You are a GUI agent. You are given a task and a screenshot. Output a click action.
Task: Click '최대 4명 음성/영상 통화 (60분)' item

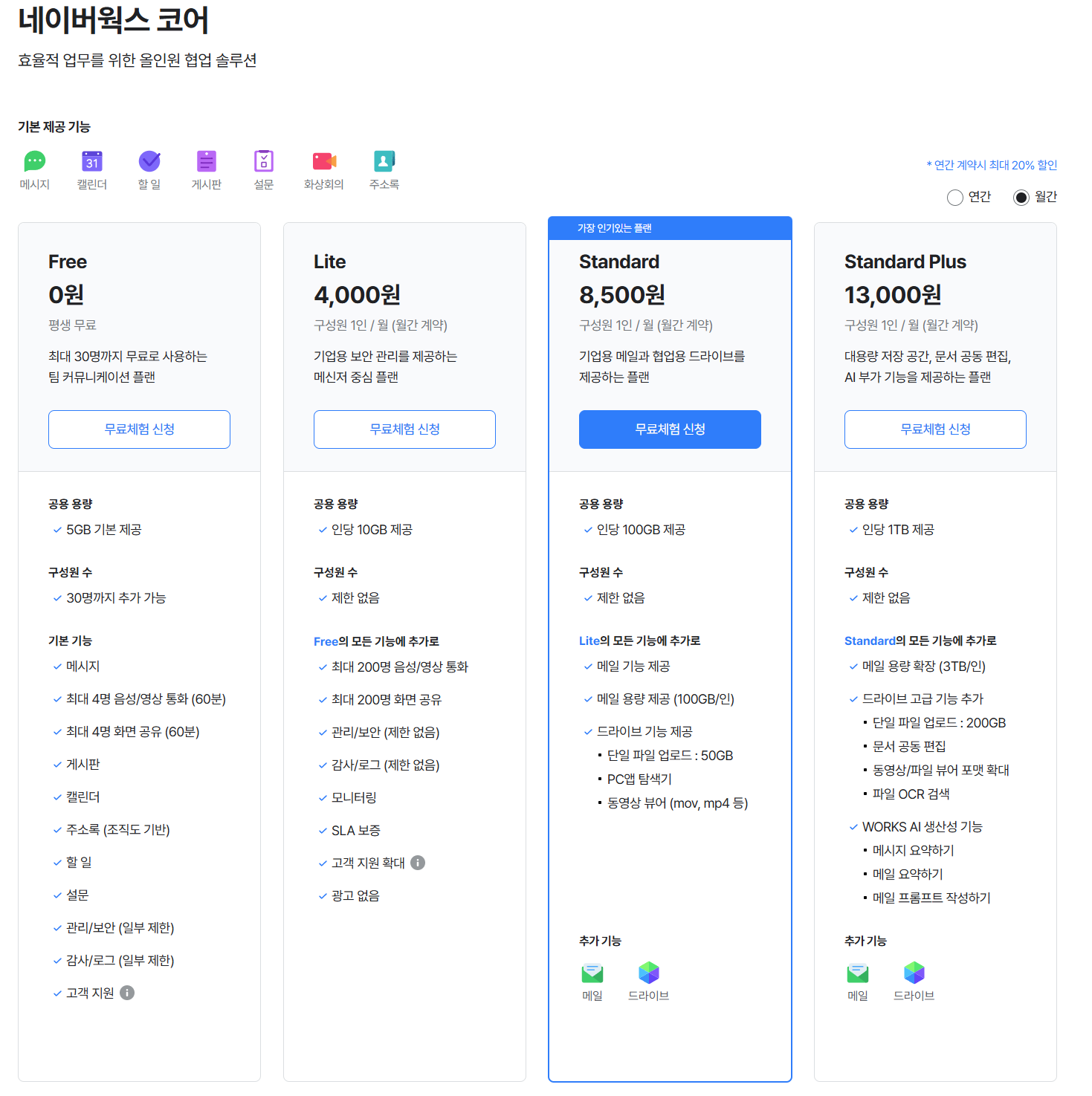(x=146, y=699)
